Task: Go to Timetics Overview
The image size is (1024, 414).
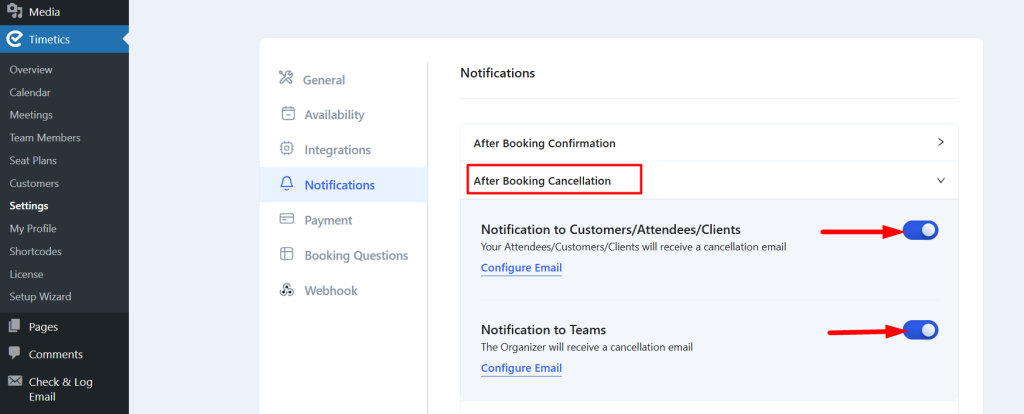Action: pyautogui.click(x=31, y=70)
